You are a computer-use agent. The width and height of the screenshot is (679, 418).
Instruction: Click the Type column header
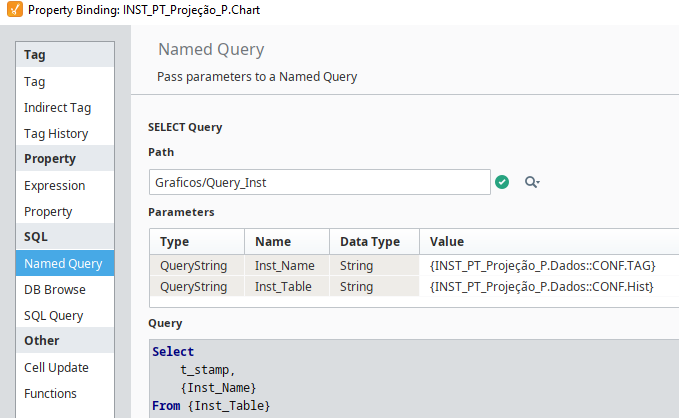click(197, 241)
